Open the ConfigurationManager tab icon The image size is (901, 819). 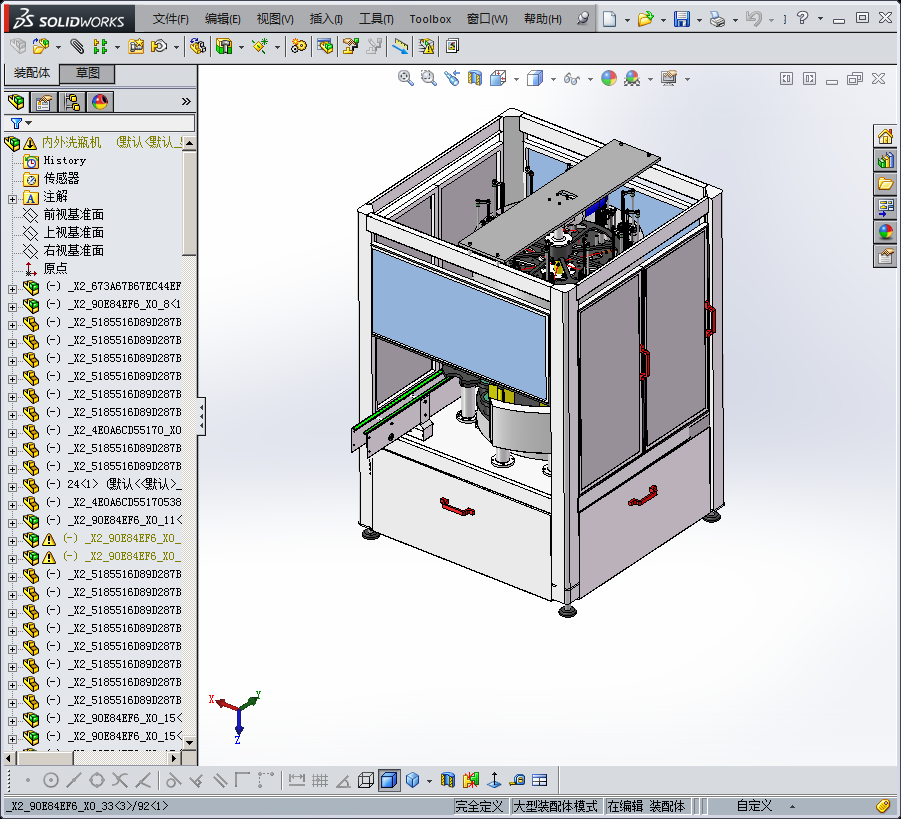[x=72, y=102]
